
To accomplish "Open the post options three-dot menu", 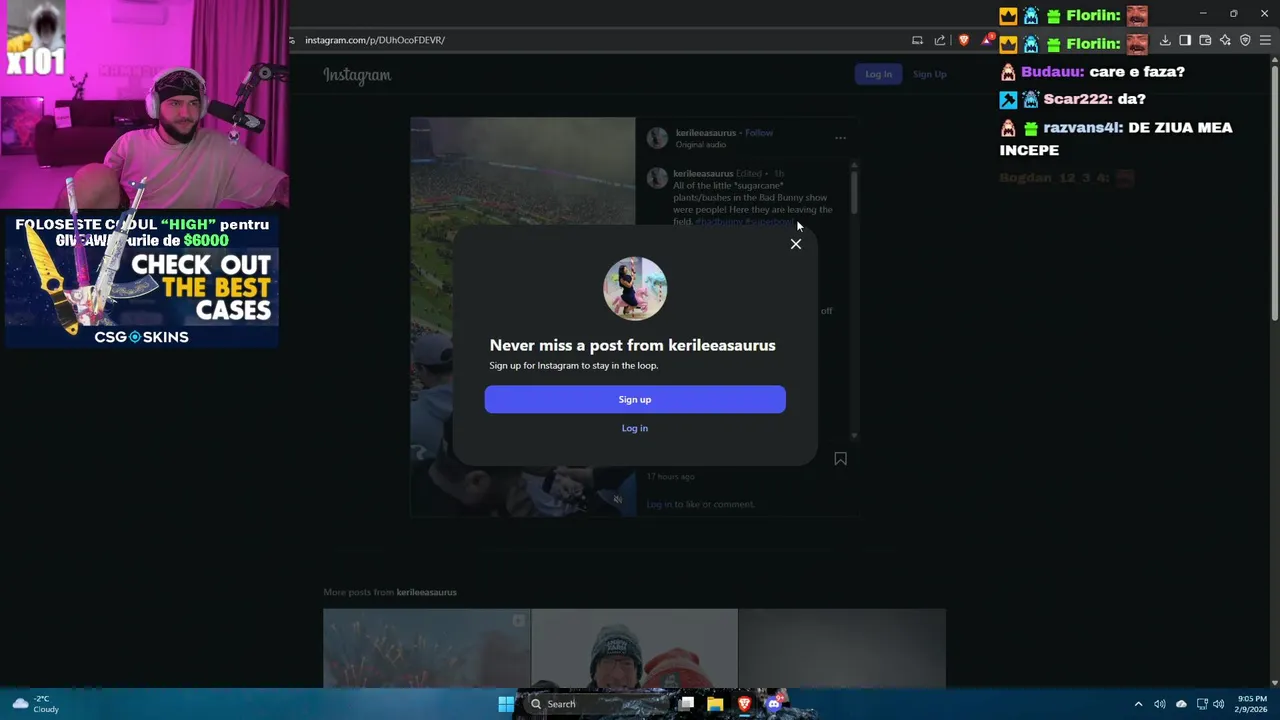I will coord(840,138).
